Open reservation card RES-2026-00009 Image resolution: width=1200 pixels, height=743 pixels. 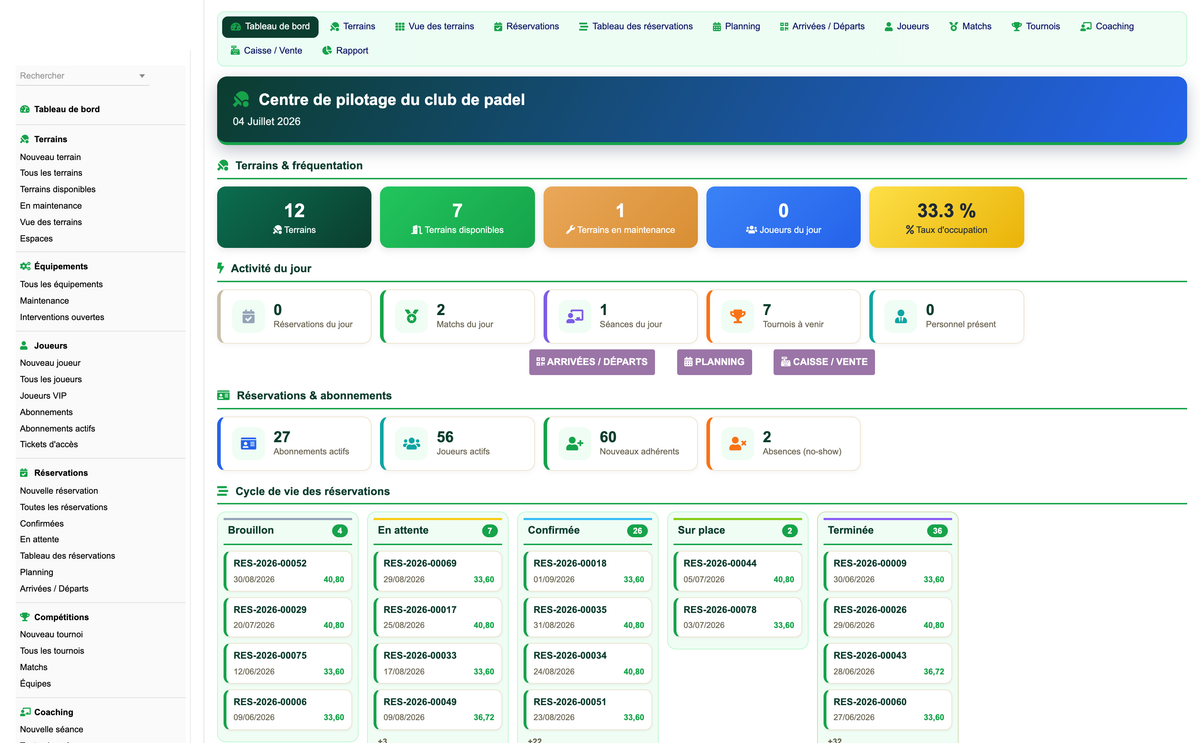(x=888, y=571)
